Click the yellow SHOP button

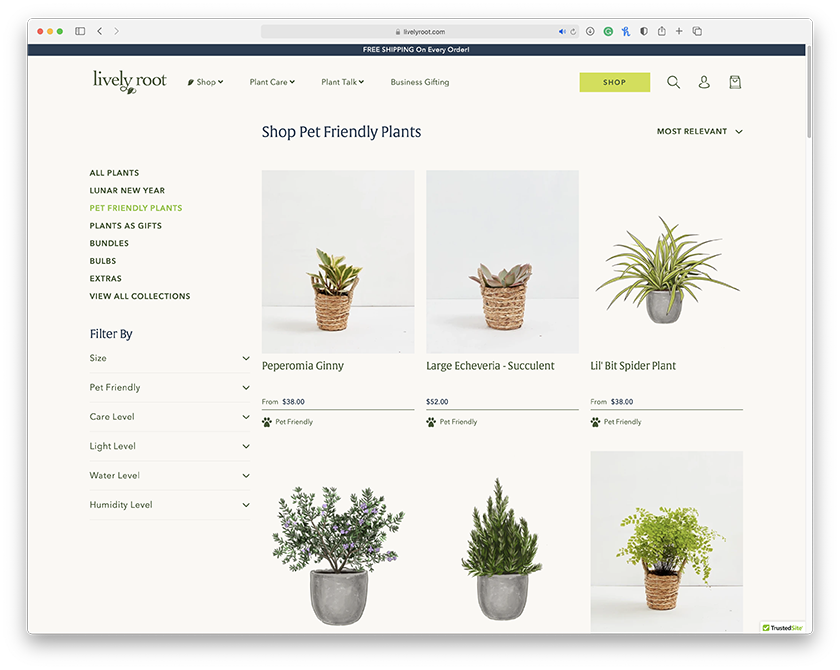point(614,82)
